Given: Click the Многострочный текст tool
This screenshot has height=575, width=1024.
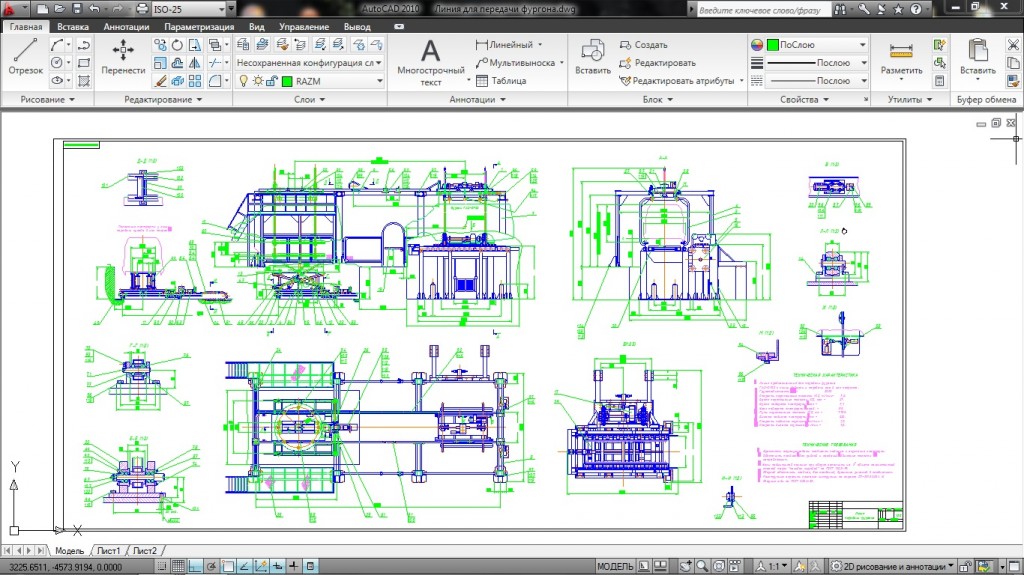Looking at the screenshot, I should click(430, 61).
